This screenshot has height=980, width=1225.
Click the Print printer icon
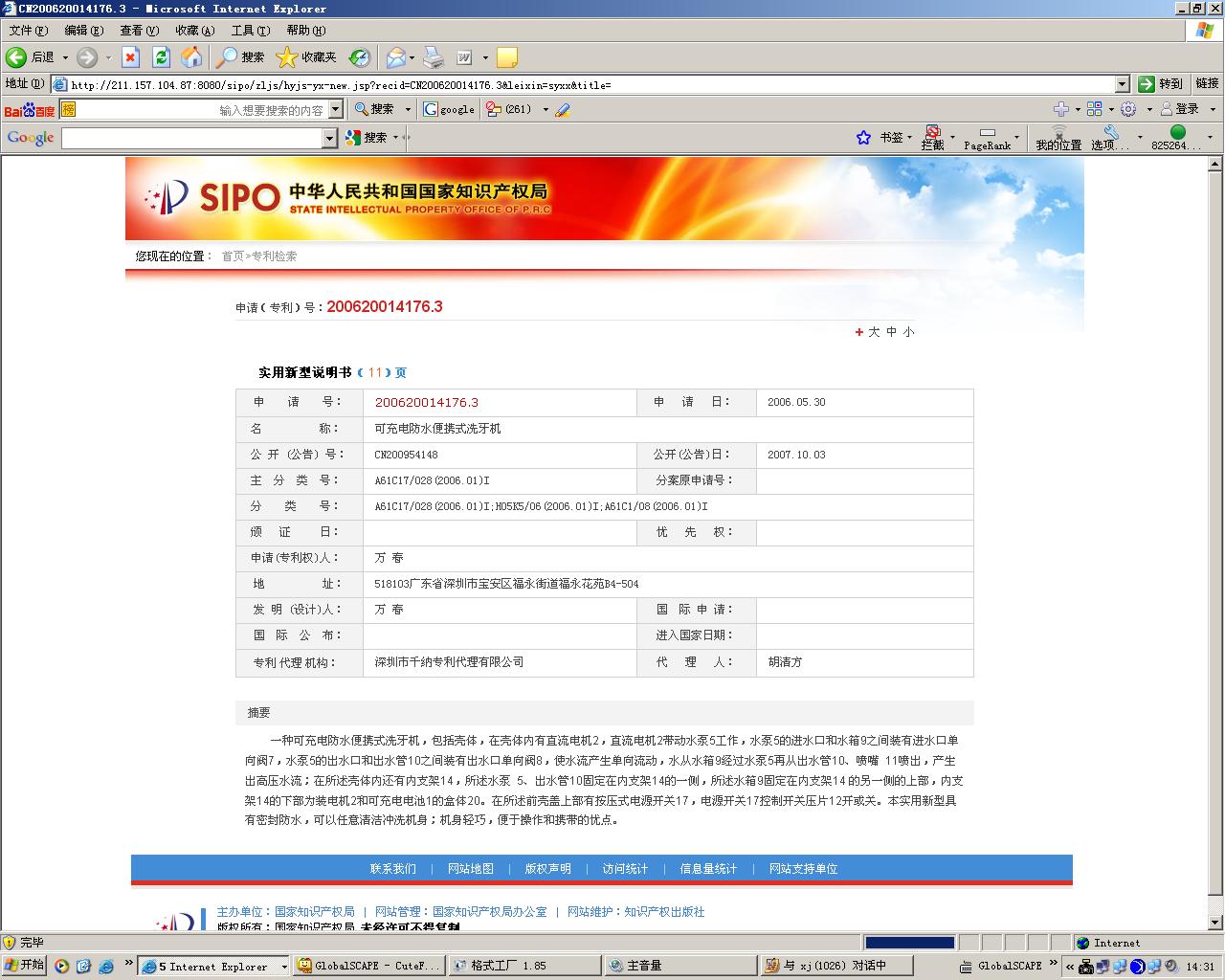[x=434, y=57]
